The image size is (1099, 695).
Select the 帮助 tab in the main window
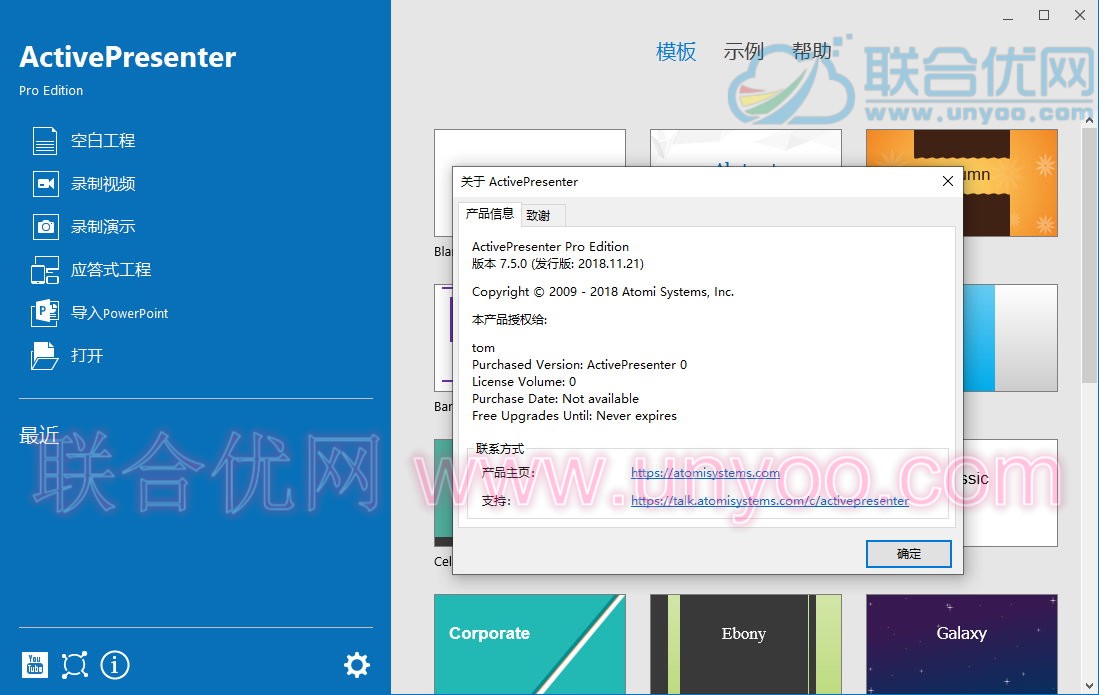(812, 51)
